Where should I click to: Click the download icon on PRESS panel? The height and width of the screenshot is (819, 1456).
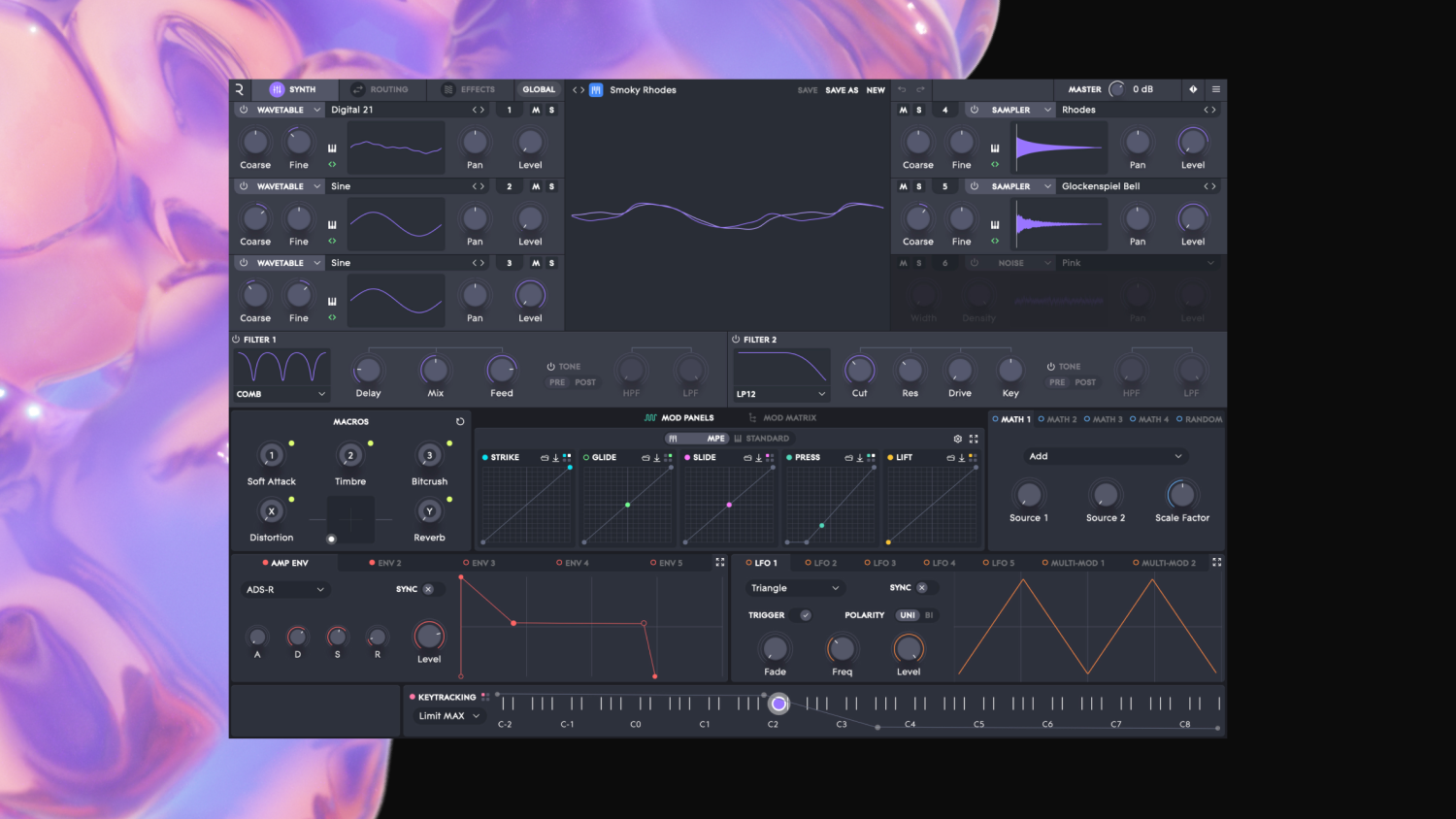(x=860, y=457)
